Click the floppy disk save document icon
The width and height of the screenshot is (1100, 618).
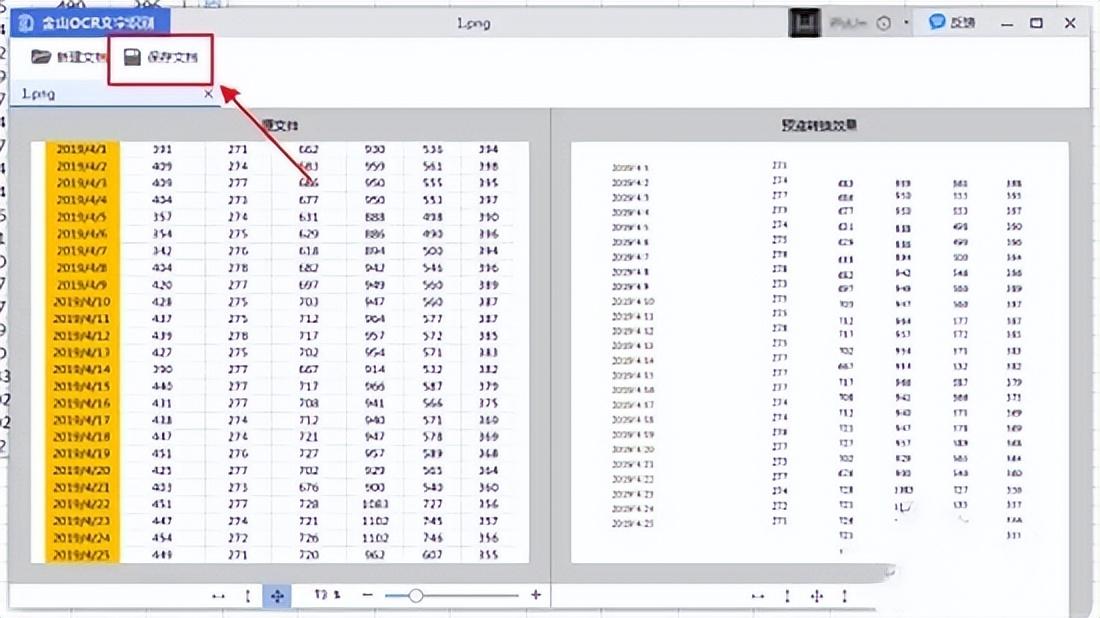click(x=133, y=57)
